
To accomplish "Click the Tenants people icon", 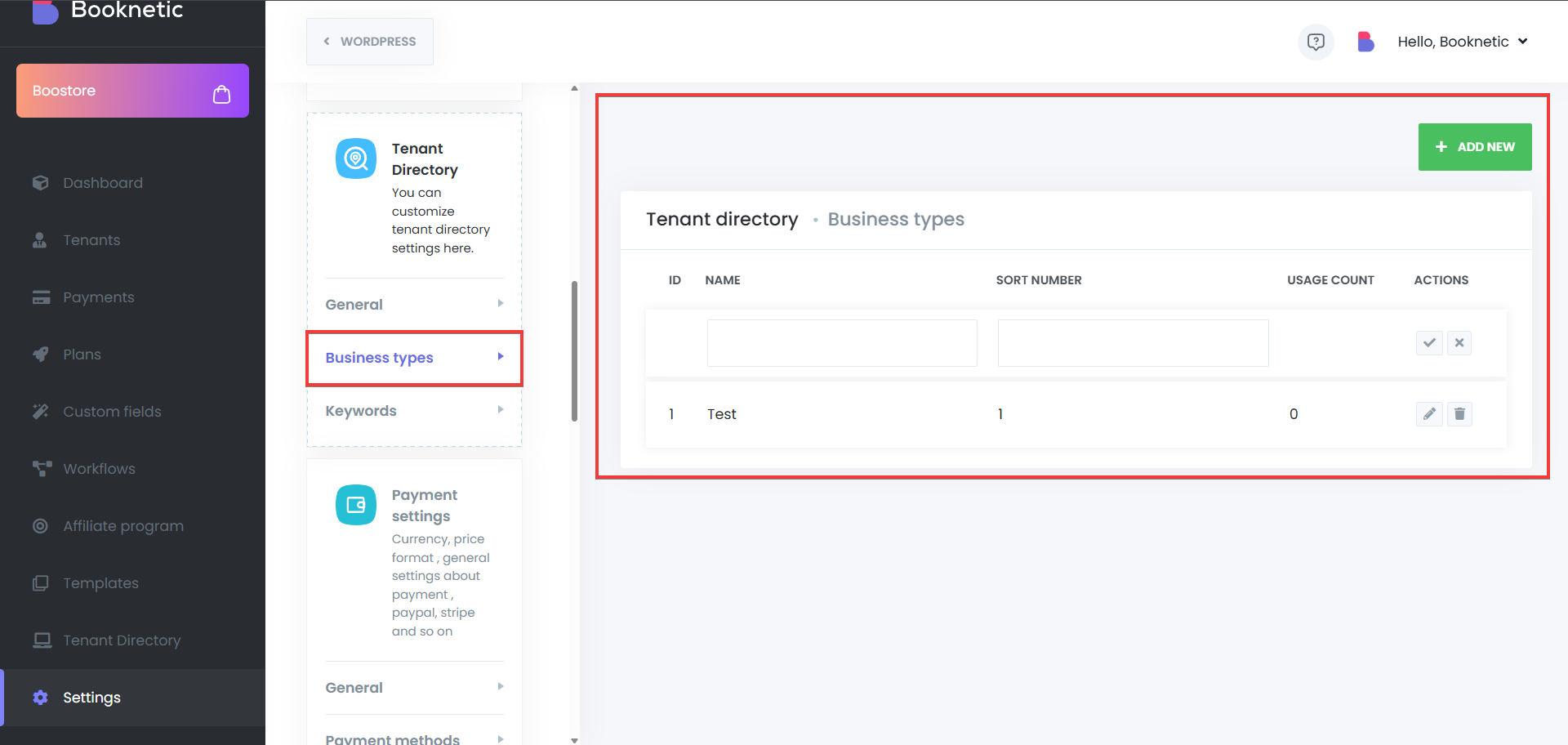I will (x=40, y=240).
